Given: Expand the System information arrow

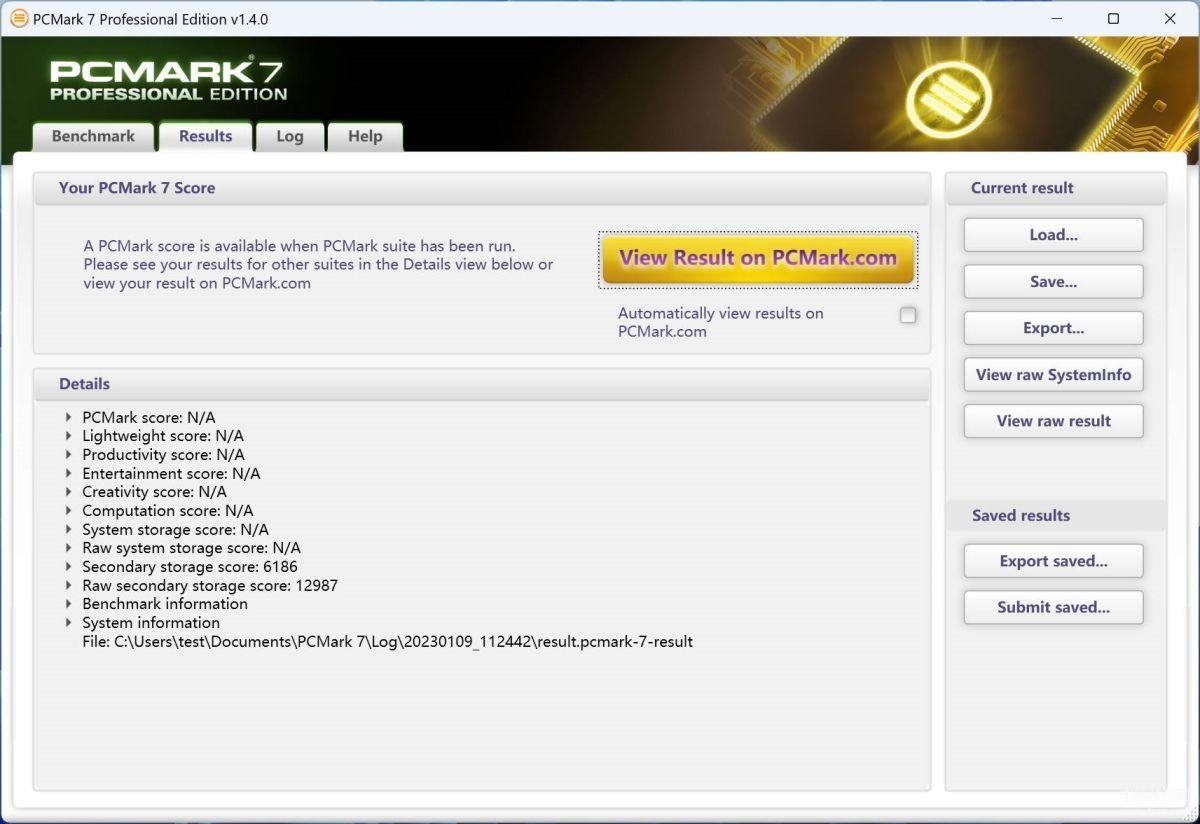Looking at the screenshot, I should (x=68, y=622).
